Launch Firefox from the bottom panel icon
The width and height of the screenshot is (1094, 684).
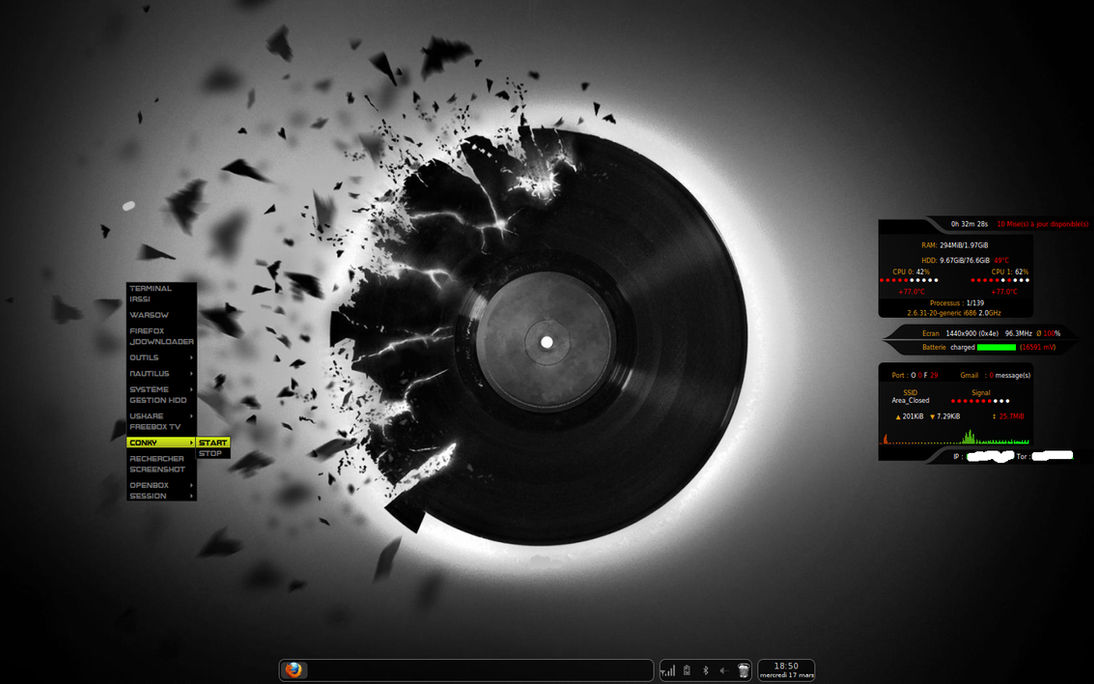[x=294, y=670]
